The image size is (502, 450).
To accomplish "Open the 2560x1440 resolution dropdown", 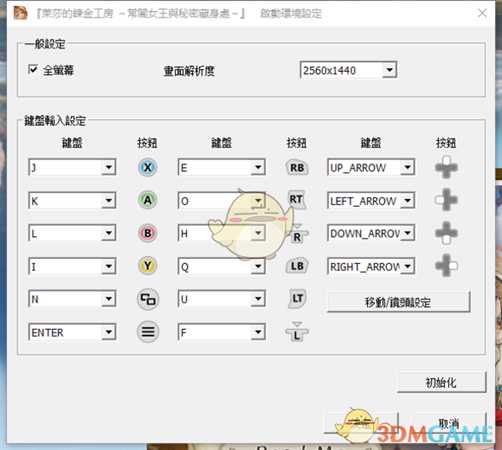I will click(348, 70).
